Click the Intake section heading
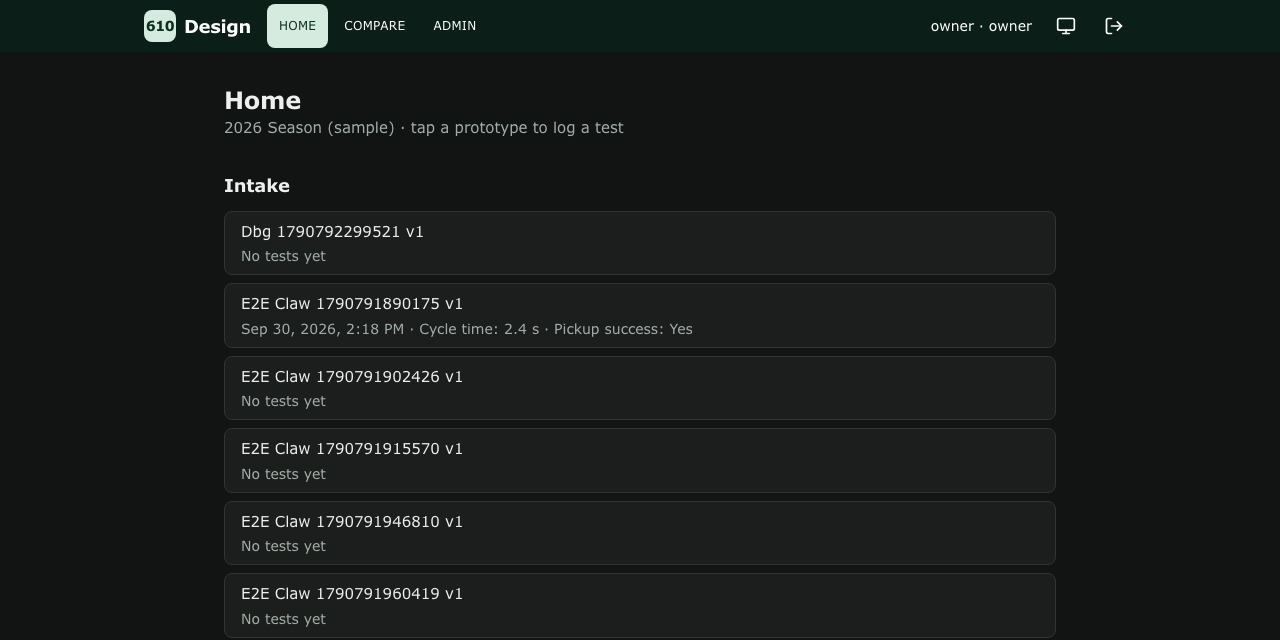Image resolution: width=1280 pixels, height=640 pixels. [x=257, y=186]
